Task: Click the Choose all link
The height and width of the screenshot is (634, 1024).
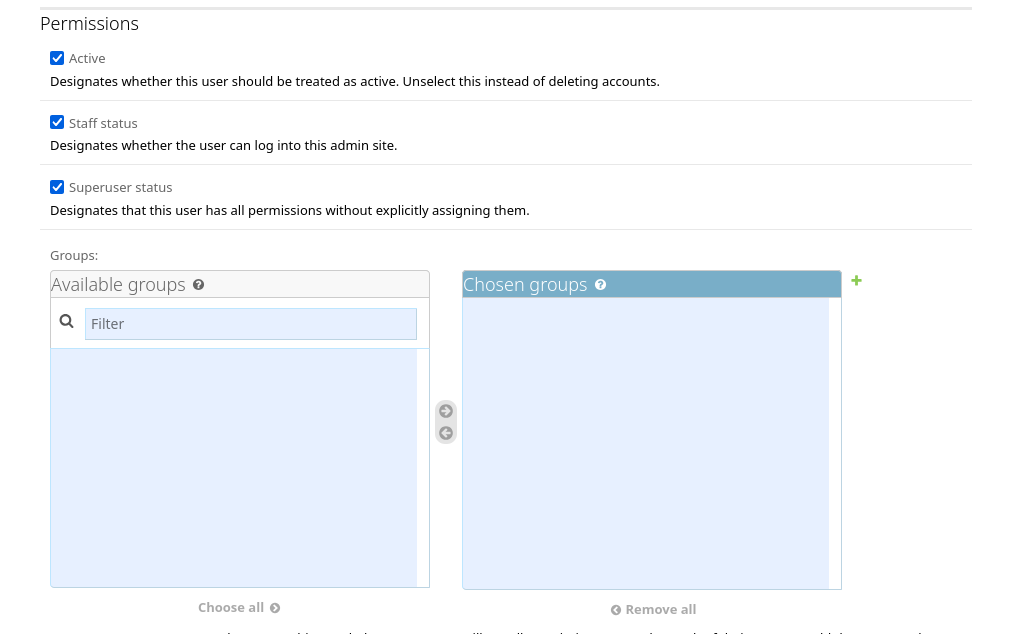Action: point(239,607)
